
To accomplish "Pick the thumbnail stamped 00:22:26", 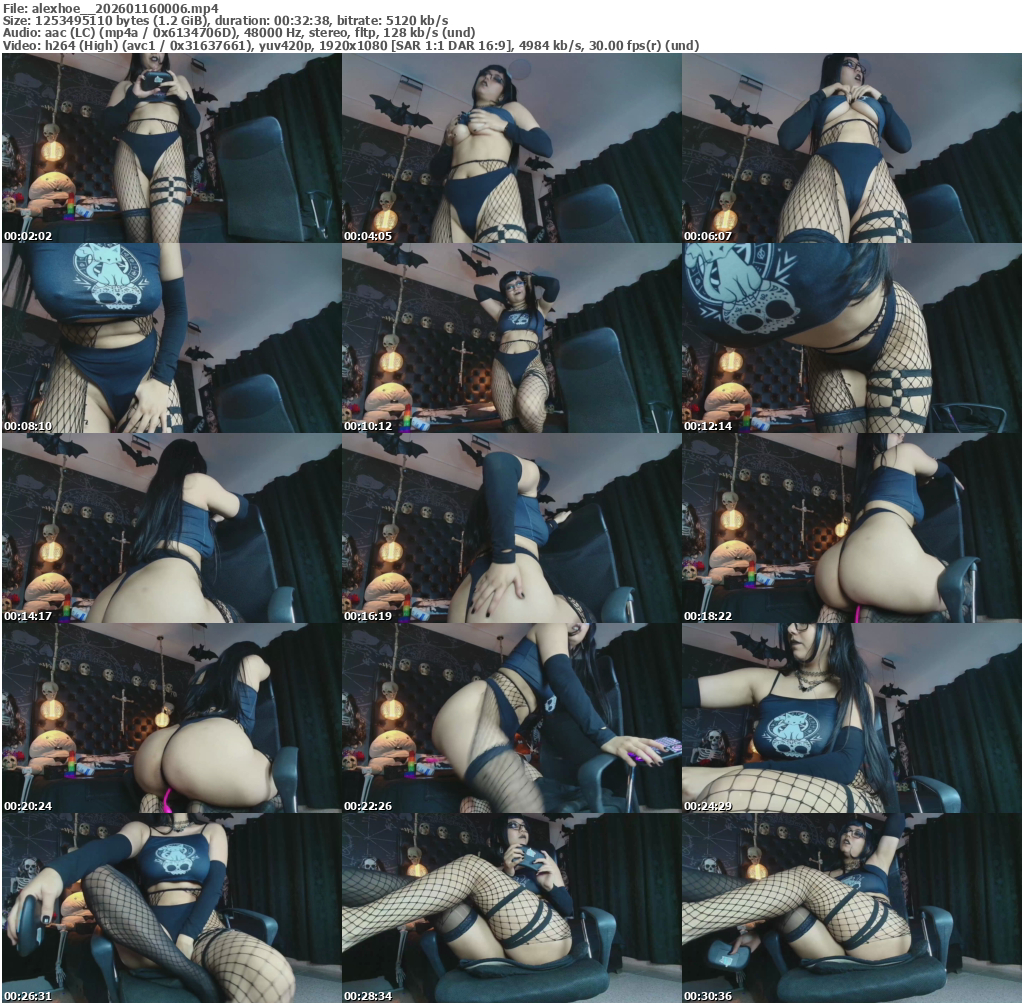I will pos(512,718).
